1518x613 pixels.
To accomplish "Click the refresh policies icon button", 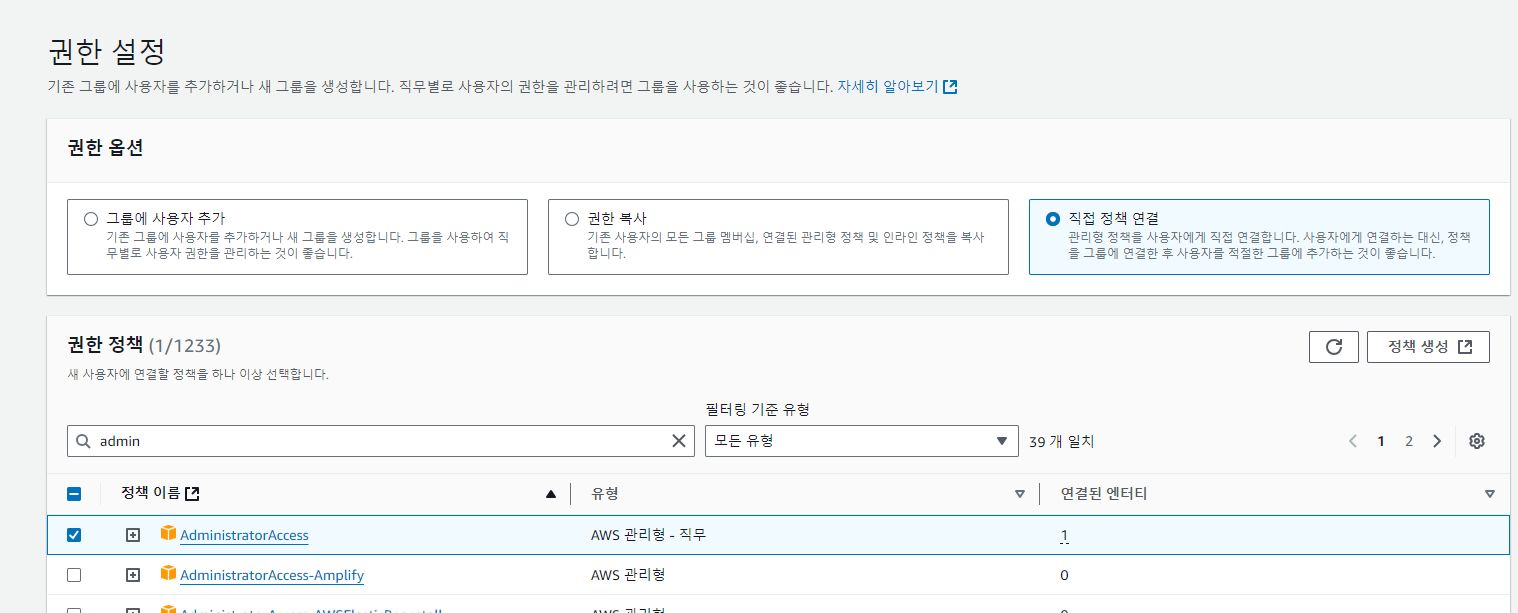I will click(x=1333, y=347).
